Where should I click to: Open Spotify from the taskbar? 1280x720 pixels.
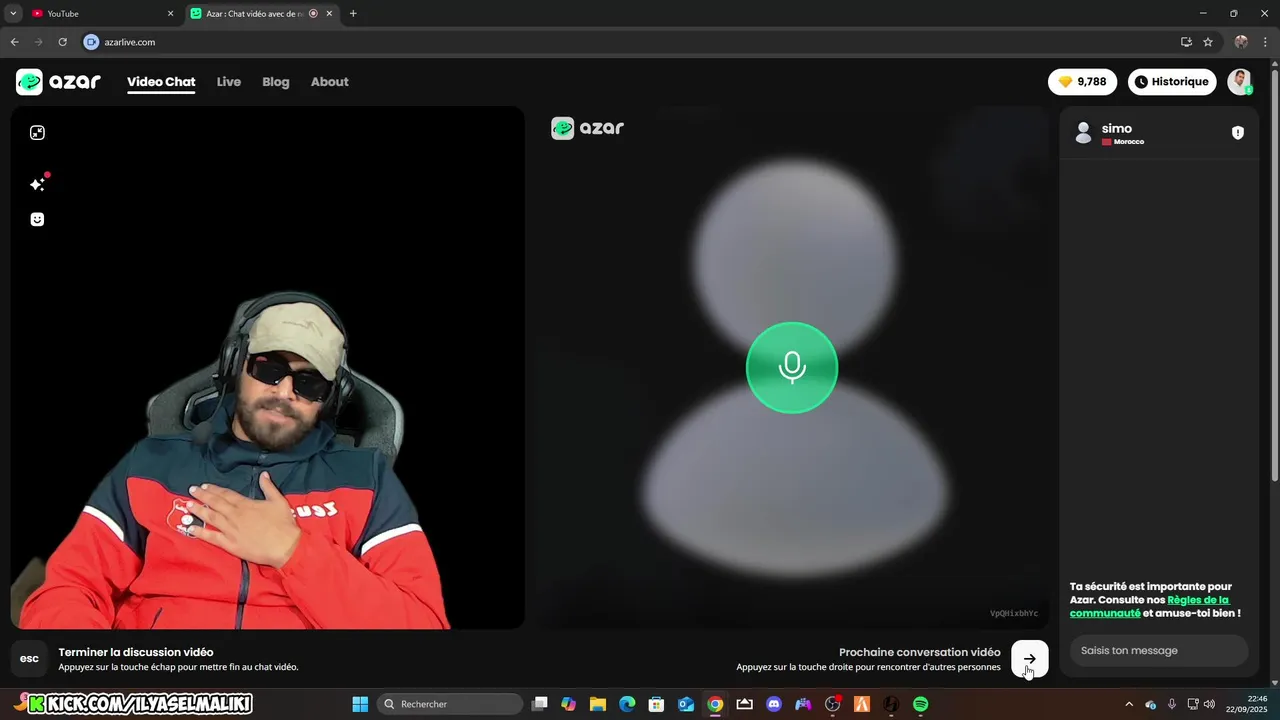[x=920, y=704]
